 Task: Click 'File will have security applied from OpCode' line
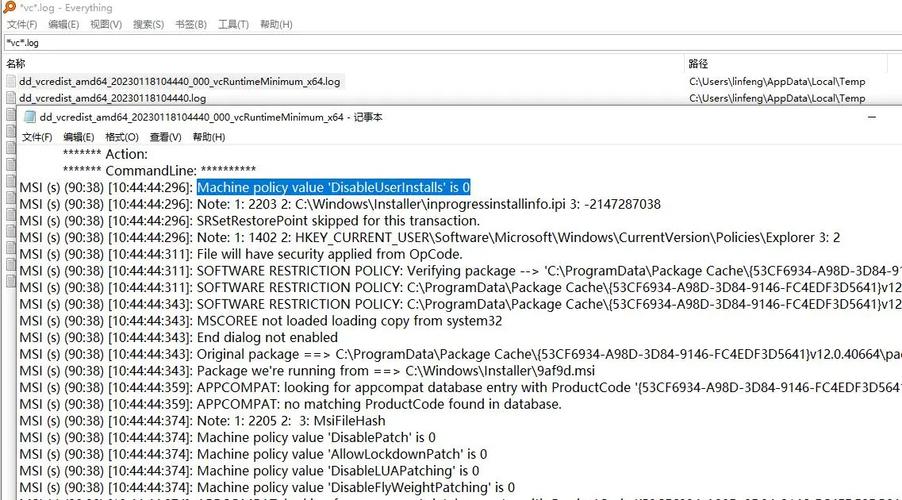pos(241,254)
